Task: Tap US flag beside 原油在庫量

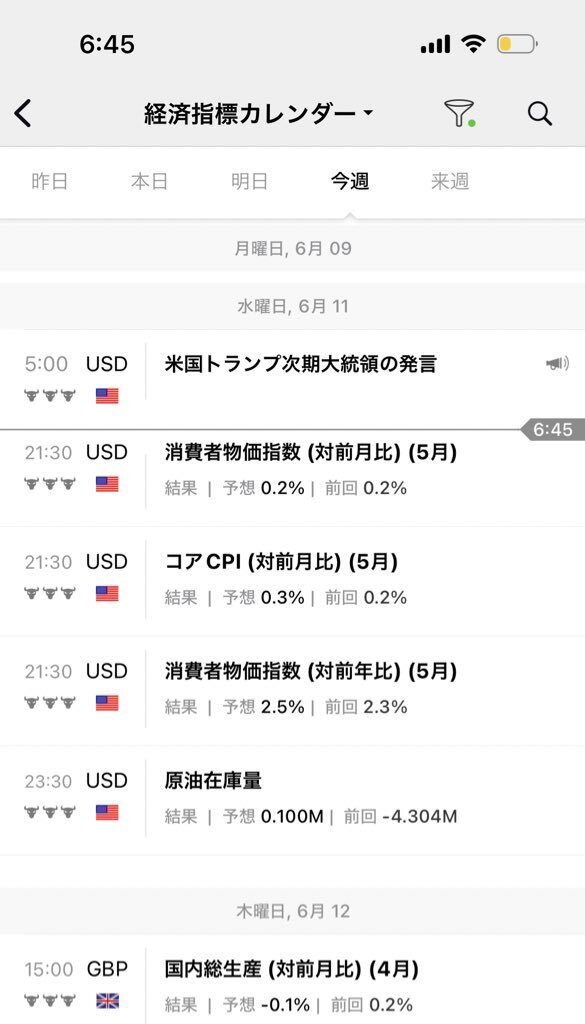Action: (x=107, y=812)
